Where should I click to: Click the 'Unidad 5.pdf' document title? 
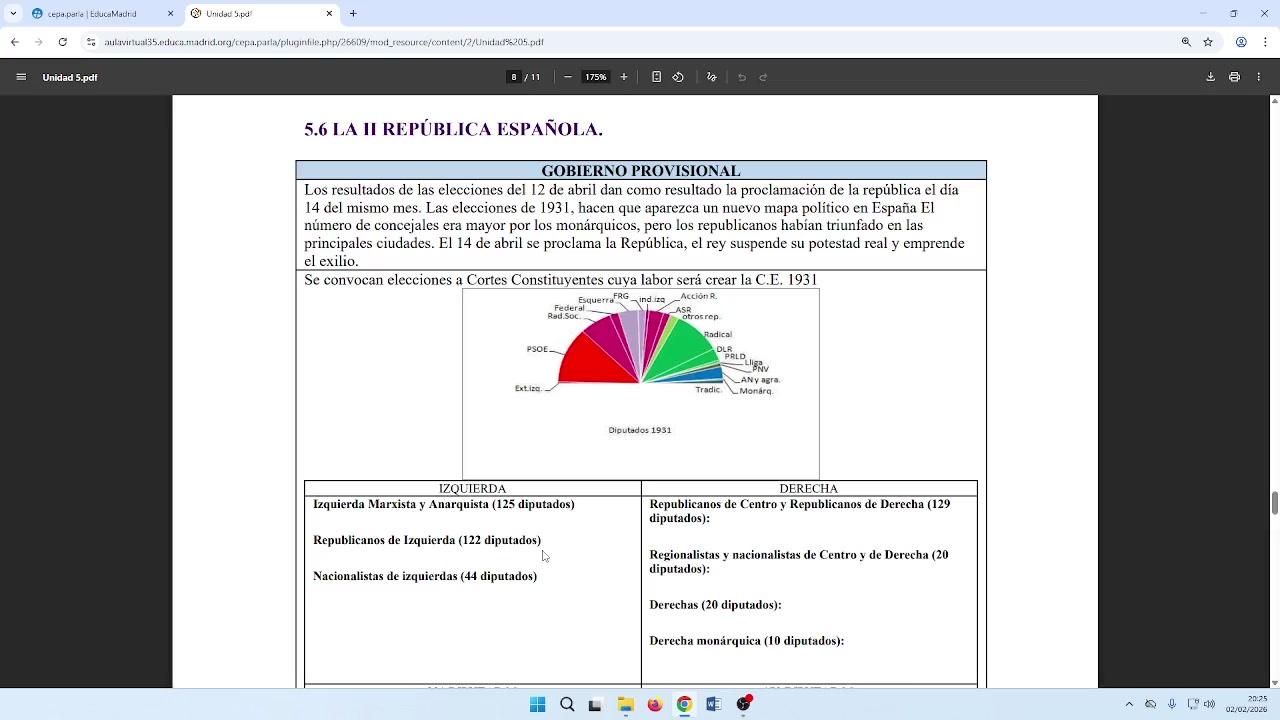click(x=70, y=77)
